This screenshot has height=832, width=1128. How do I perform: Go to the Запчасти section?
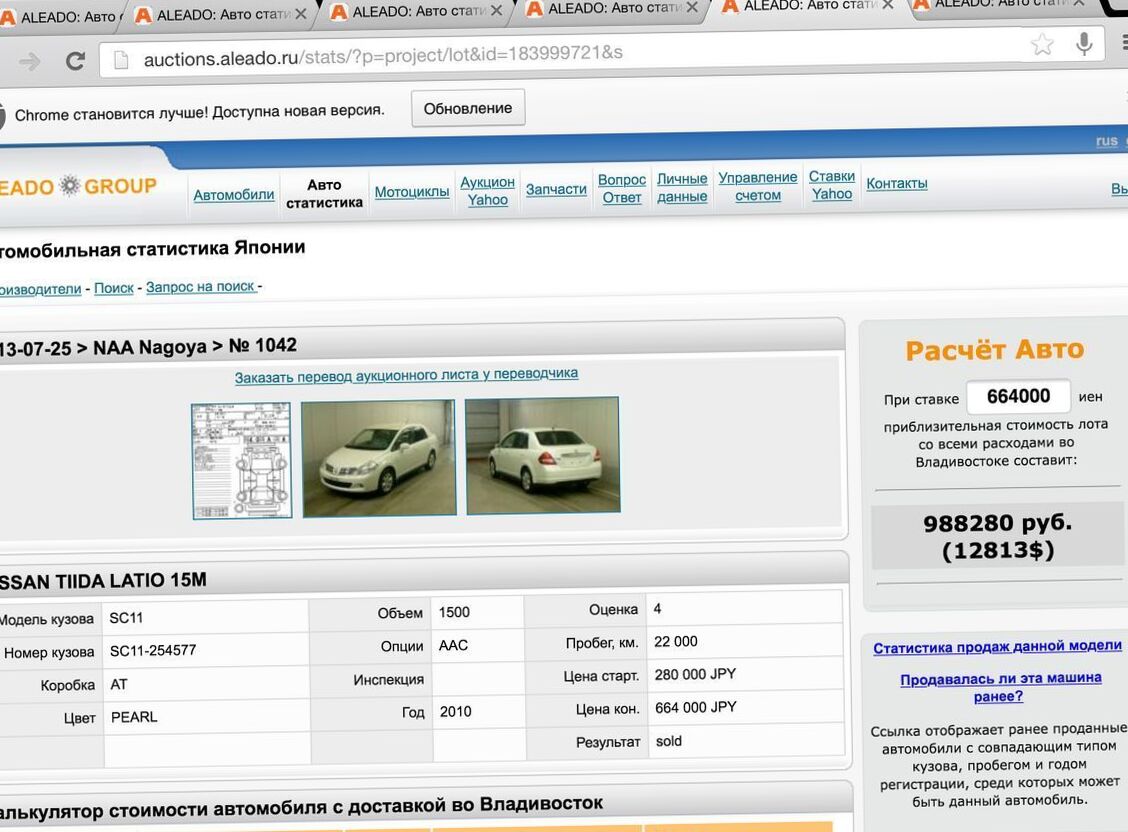click(x=556, y=189)
